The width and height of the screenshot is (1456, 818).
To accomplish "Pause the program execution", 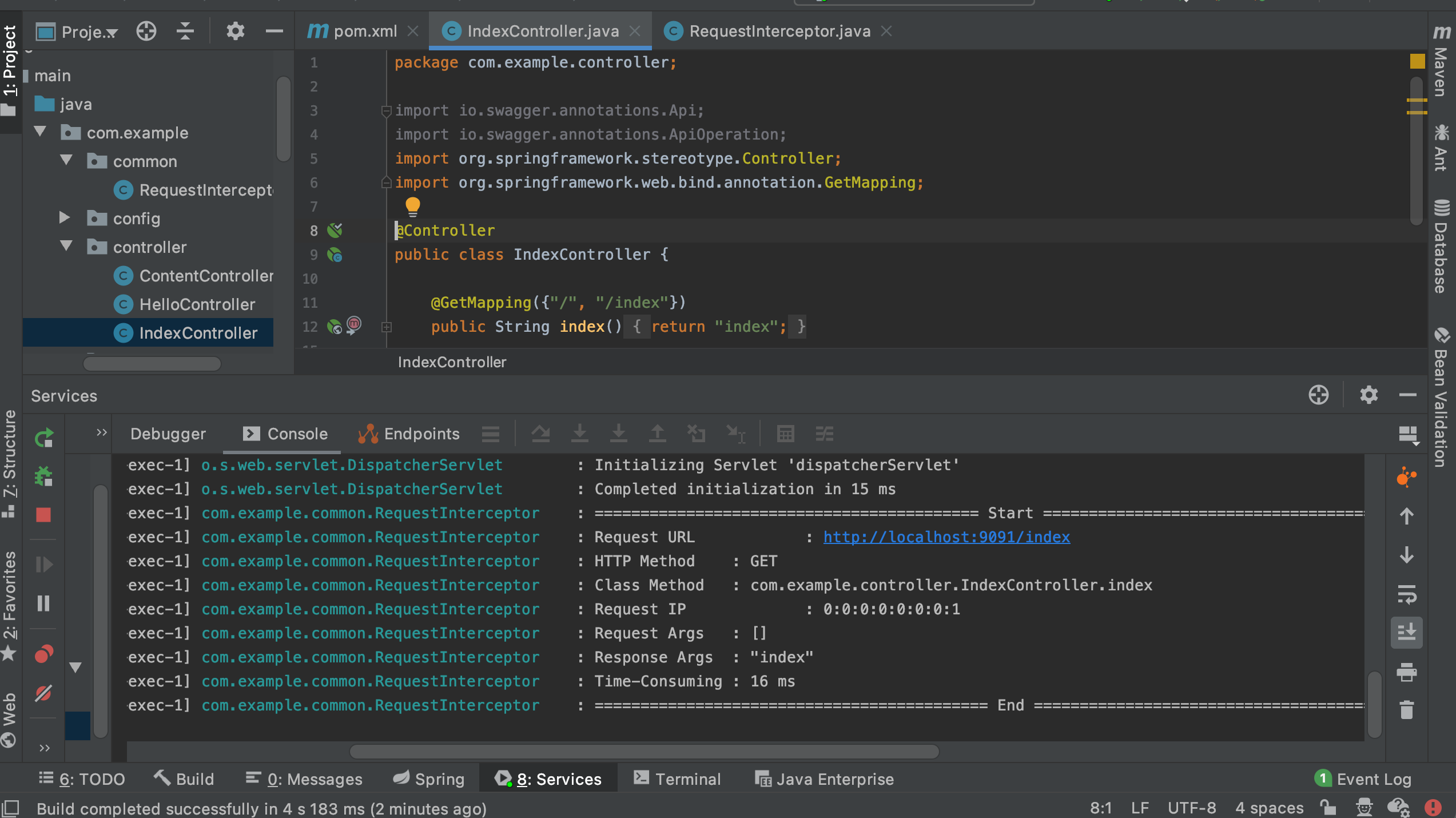I will [x=43, y=603].
